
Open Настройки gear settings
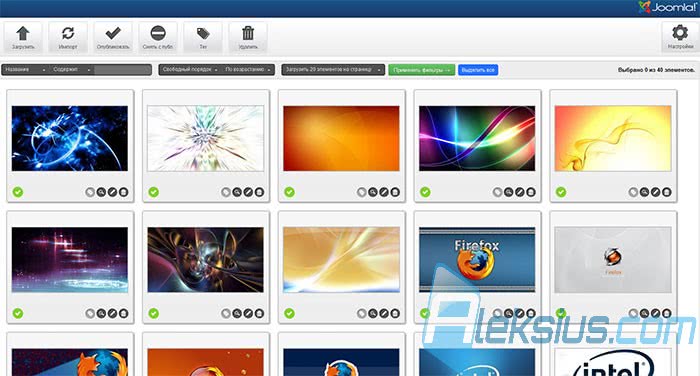[680, 38]
